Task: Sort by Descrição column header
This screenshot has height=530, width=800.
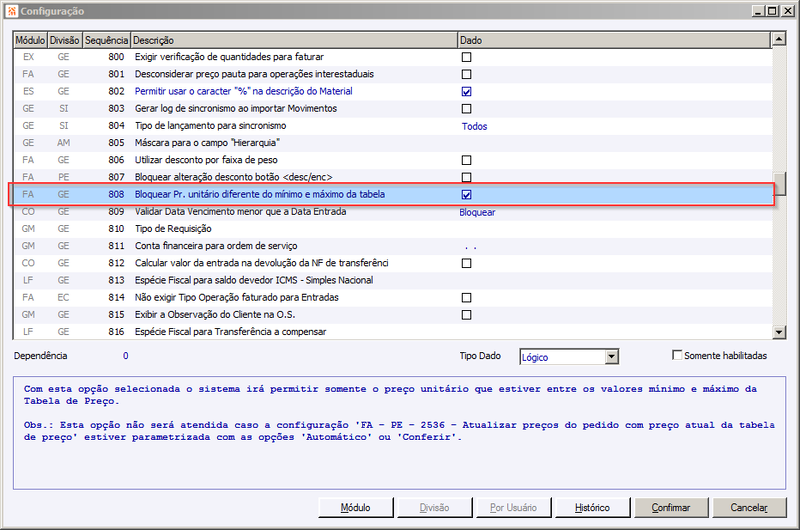Action: pos(294,40)
